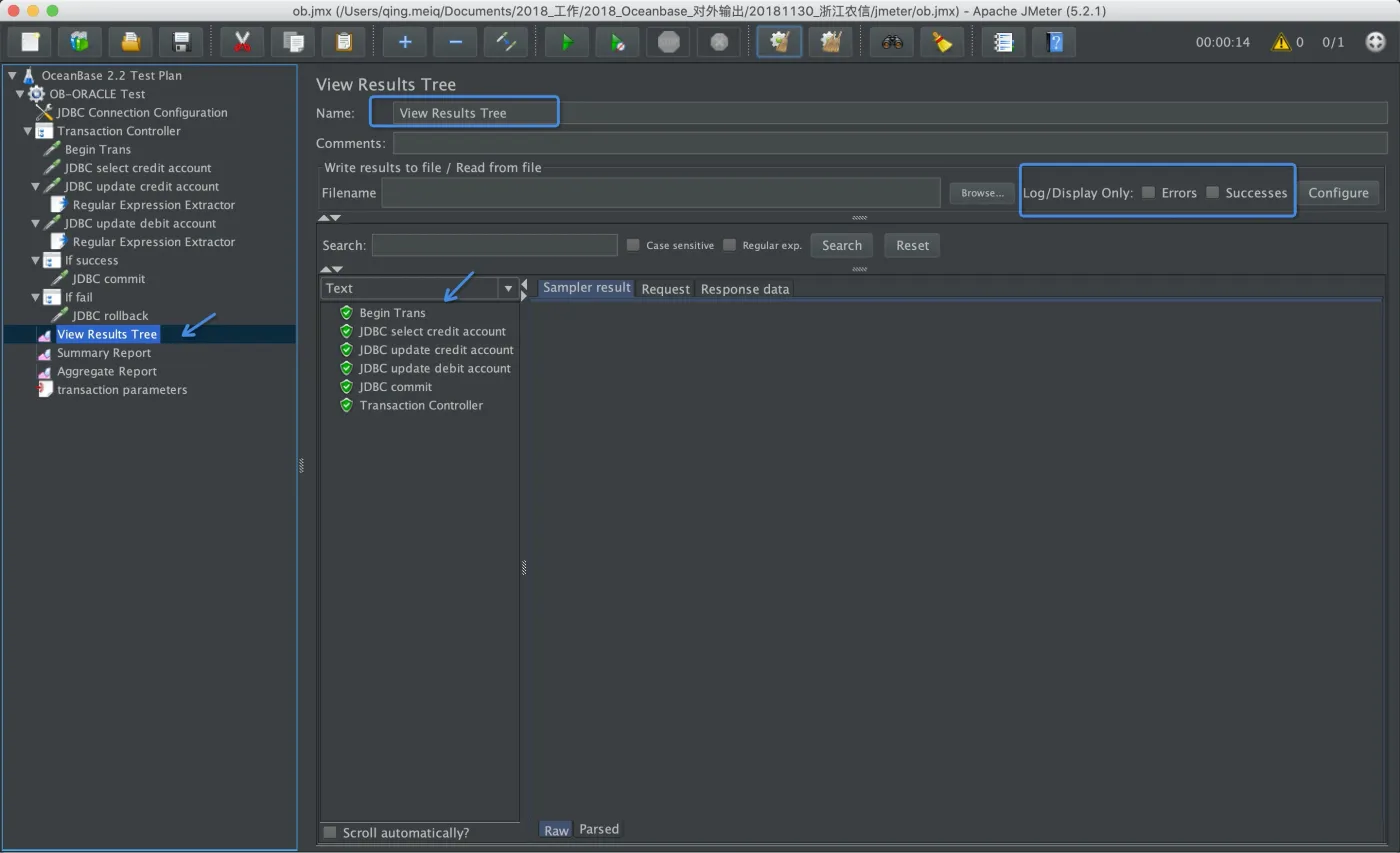Click the Toggle enable/disable icon
Image resolution: width=1400 pixels, height=853 pixels.
tap(505, 42)
